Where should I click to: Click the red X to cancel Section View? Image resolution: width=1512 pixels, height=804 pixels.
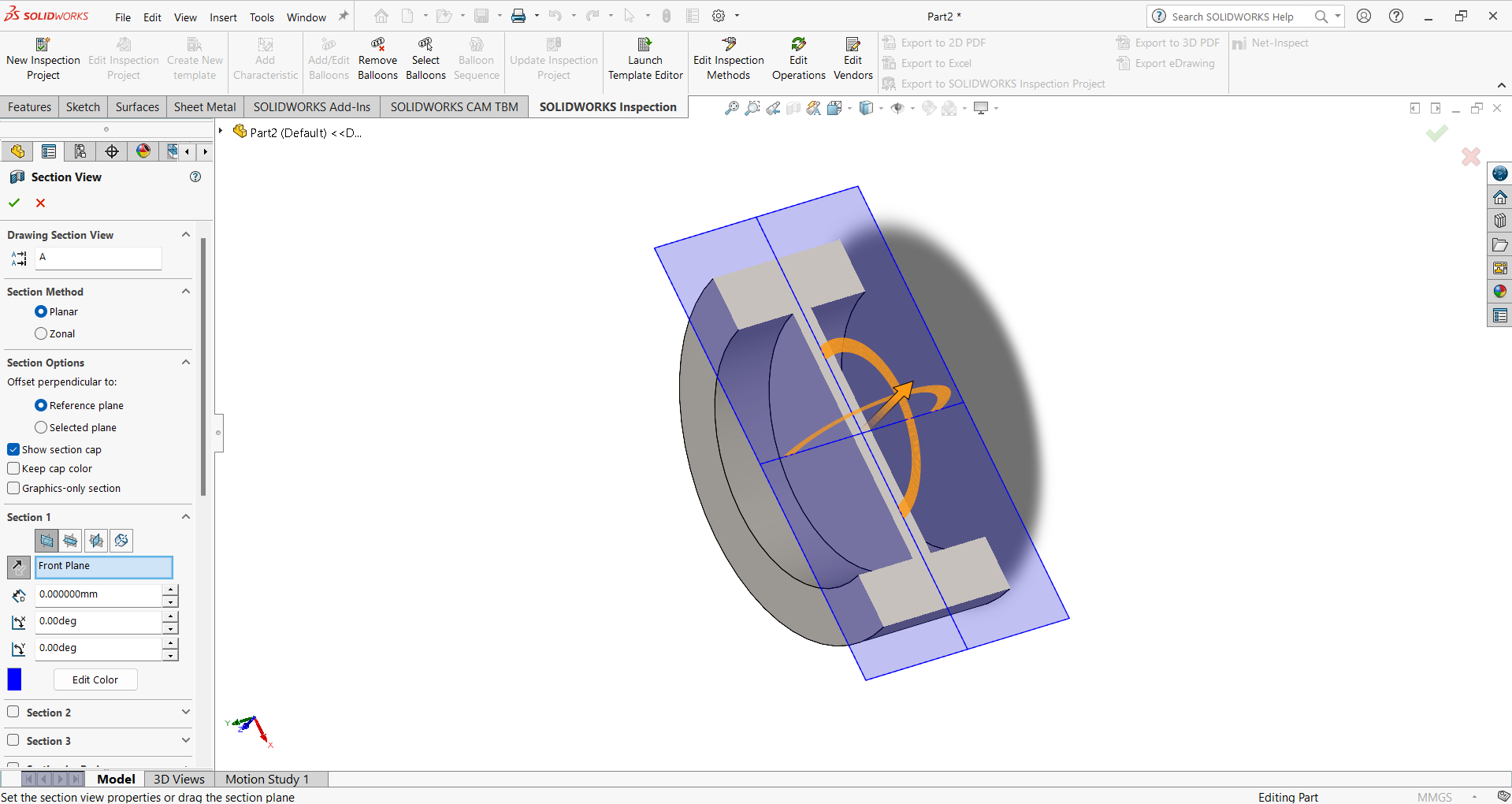41,203
